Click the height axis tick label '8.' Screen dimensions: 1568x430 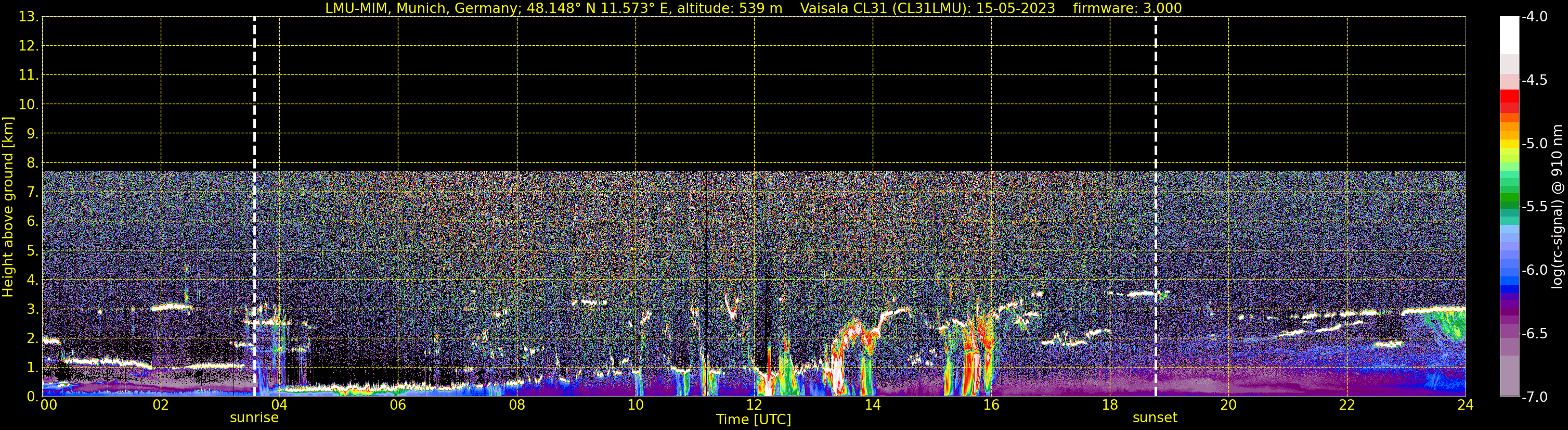(32, 163)
